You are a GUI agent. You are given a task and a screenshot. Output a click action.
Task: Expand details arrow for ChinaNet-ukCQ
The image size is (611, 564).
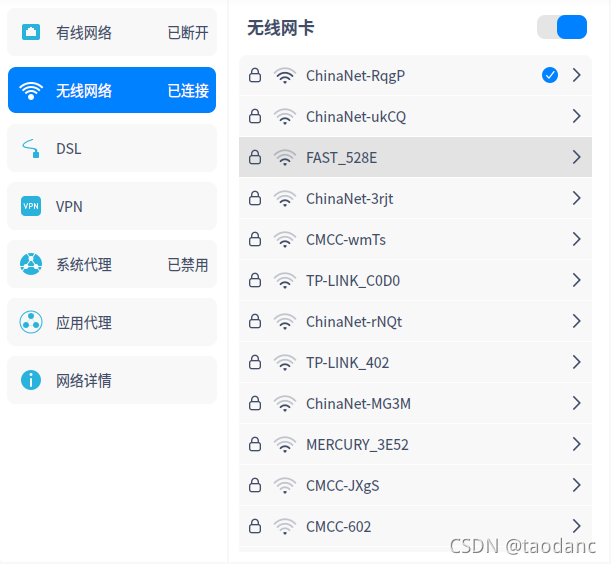577,116
